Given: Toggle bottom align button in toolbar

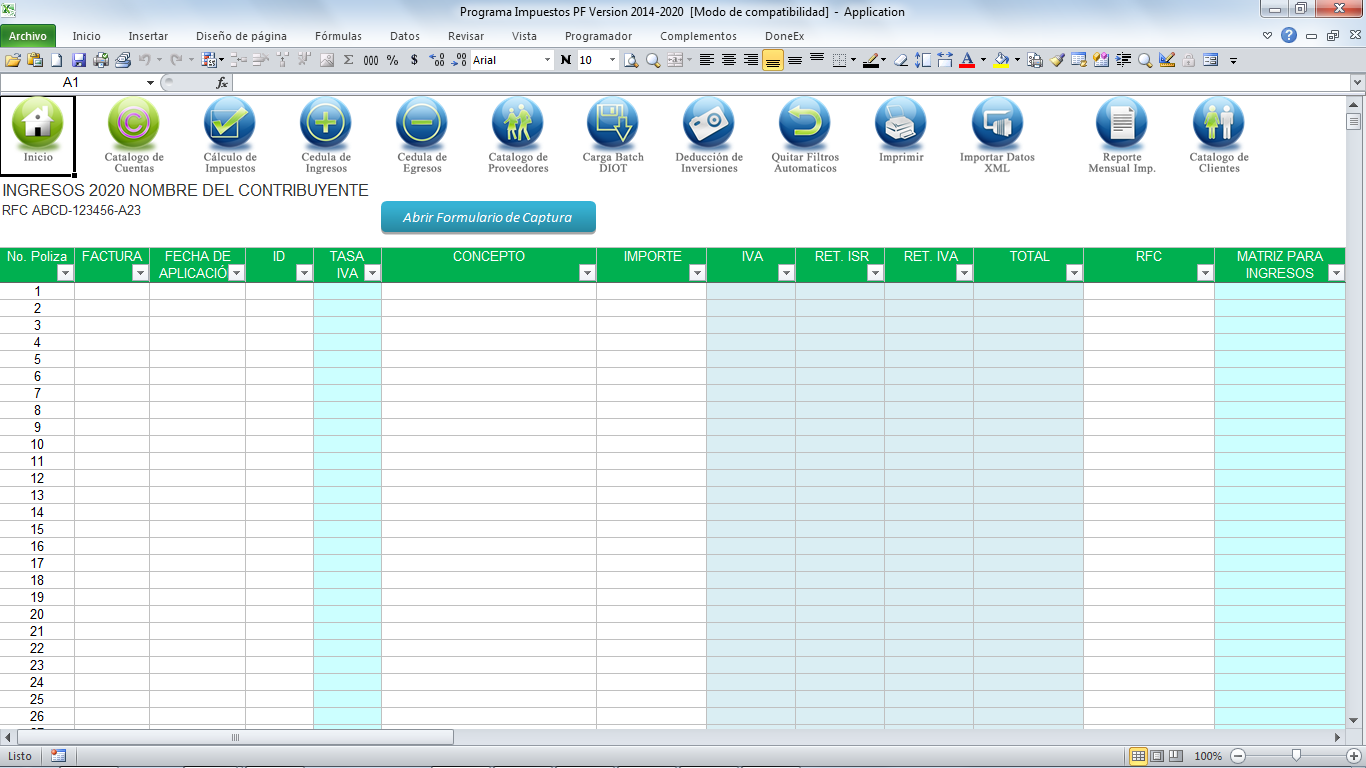Looking at the screenshot, I should pos(773,60).
